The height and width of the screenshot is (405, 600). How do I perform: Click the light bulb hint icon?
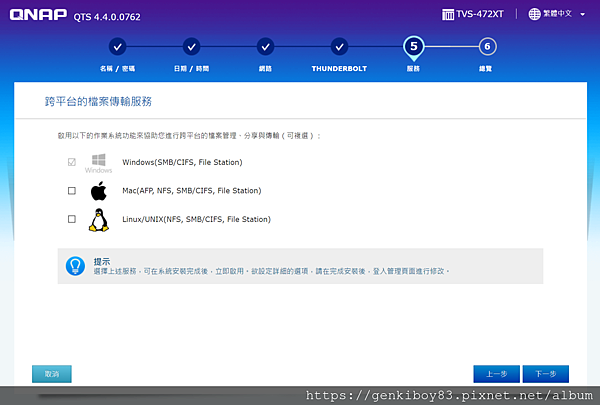pyautogui.click(x=75, y=266)
